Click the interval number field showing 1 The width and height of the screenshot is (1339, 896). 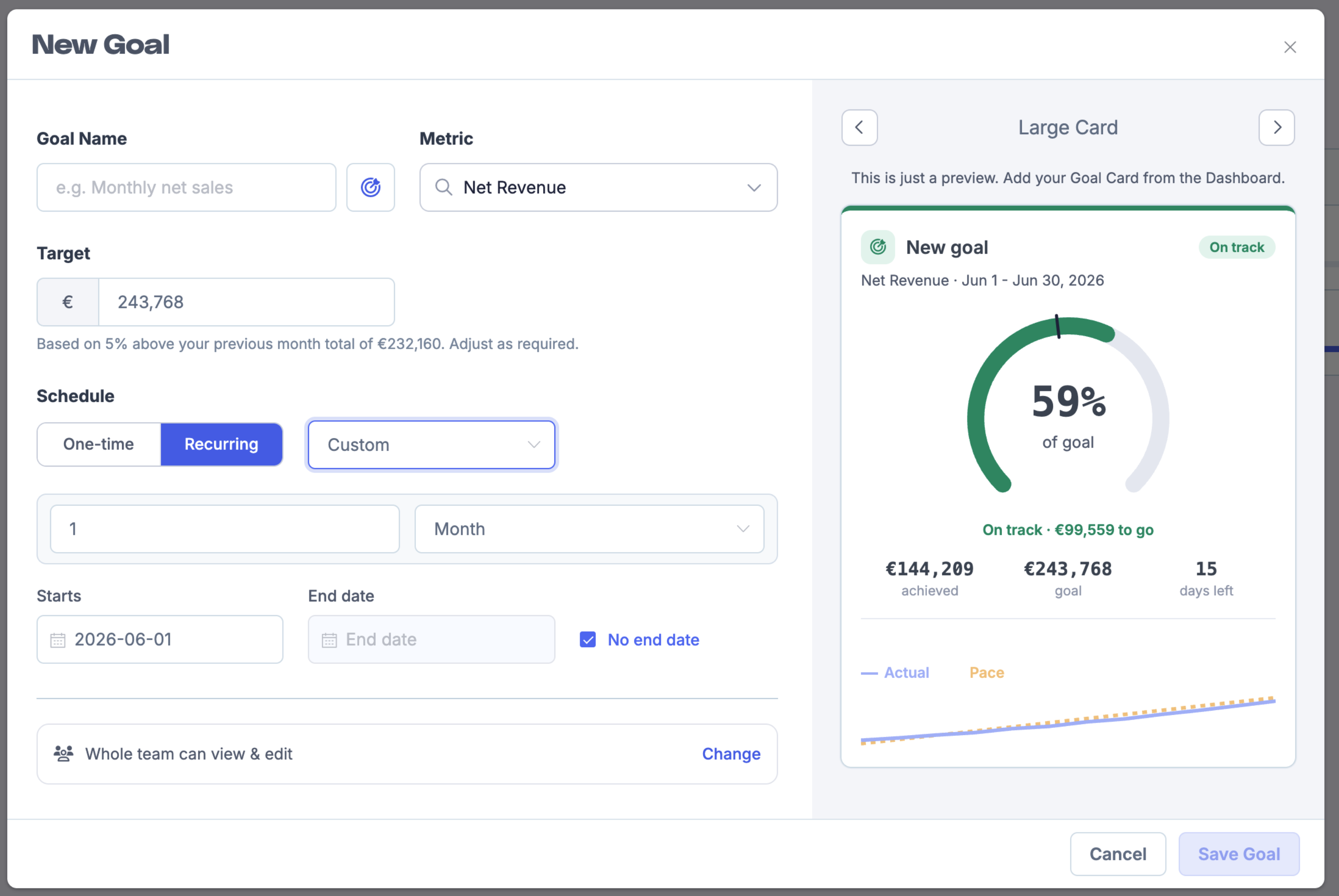[x=224, y=529]
